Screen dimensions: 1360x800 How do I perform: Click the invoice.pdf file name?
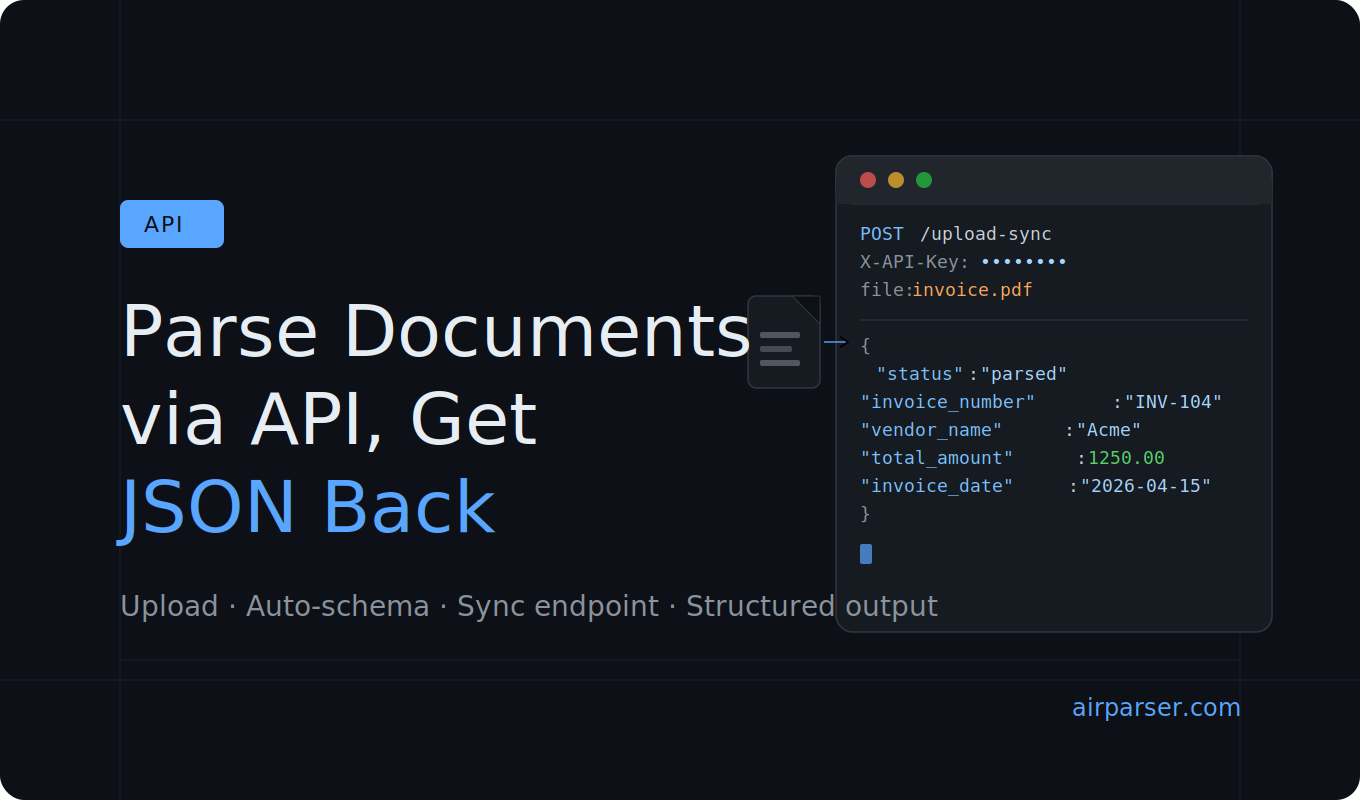972,290
